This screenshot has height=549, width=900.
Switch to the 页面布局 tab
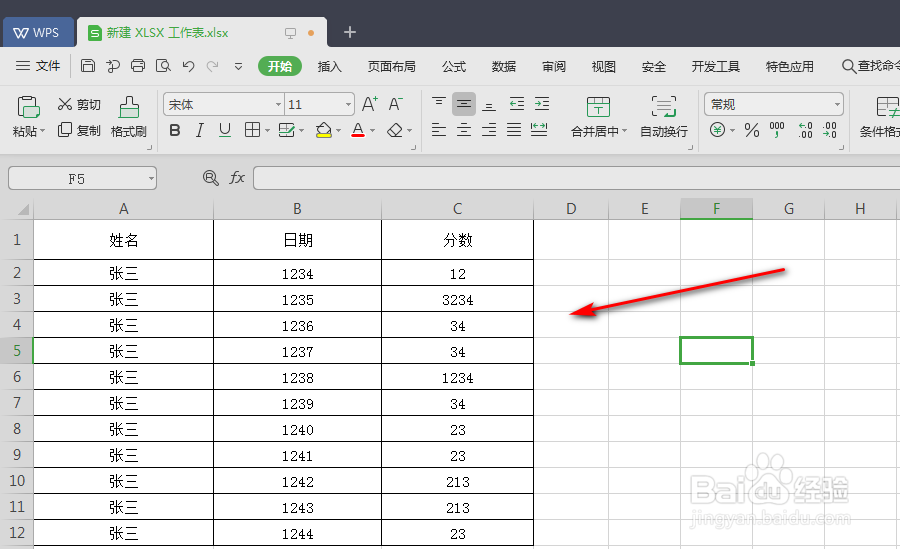[391, 67]
